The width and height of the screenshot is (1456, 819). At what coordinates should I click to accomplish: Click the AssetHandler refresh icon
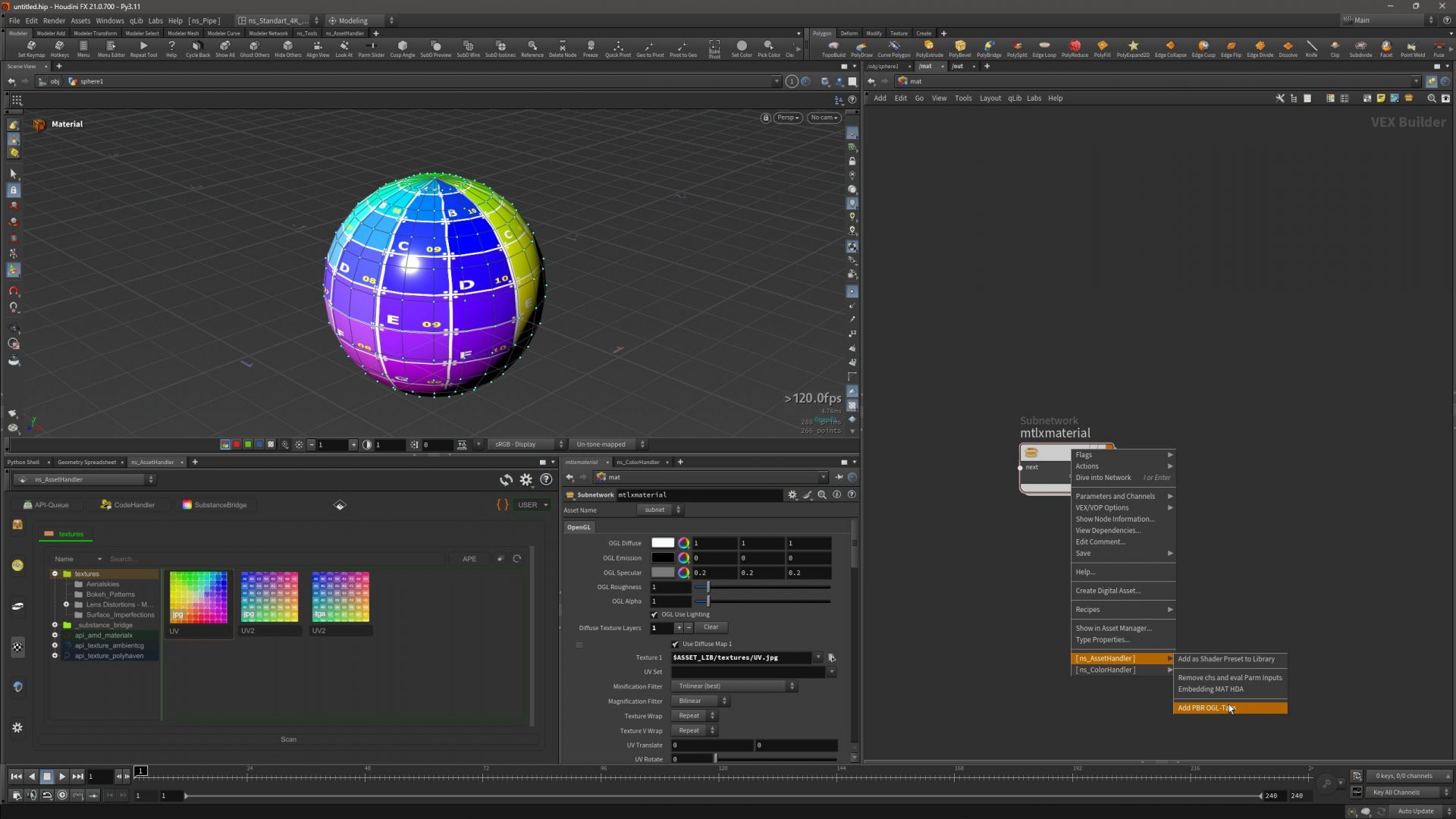tap(506, 480)
